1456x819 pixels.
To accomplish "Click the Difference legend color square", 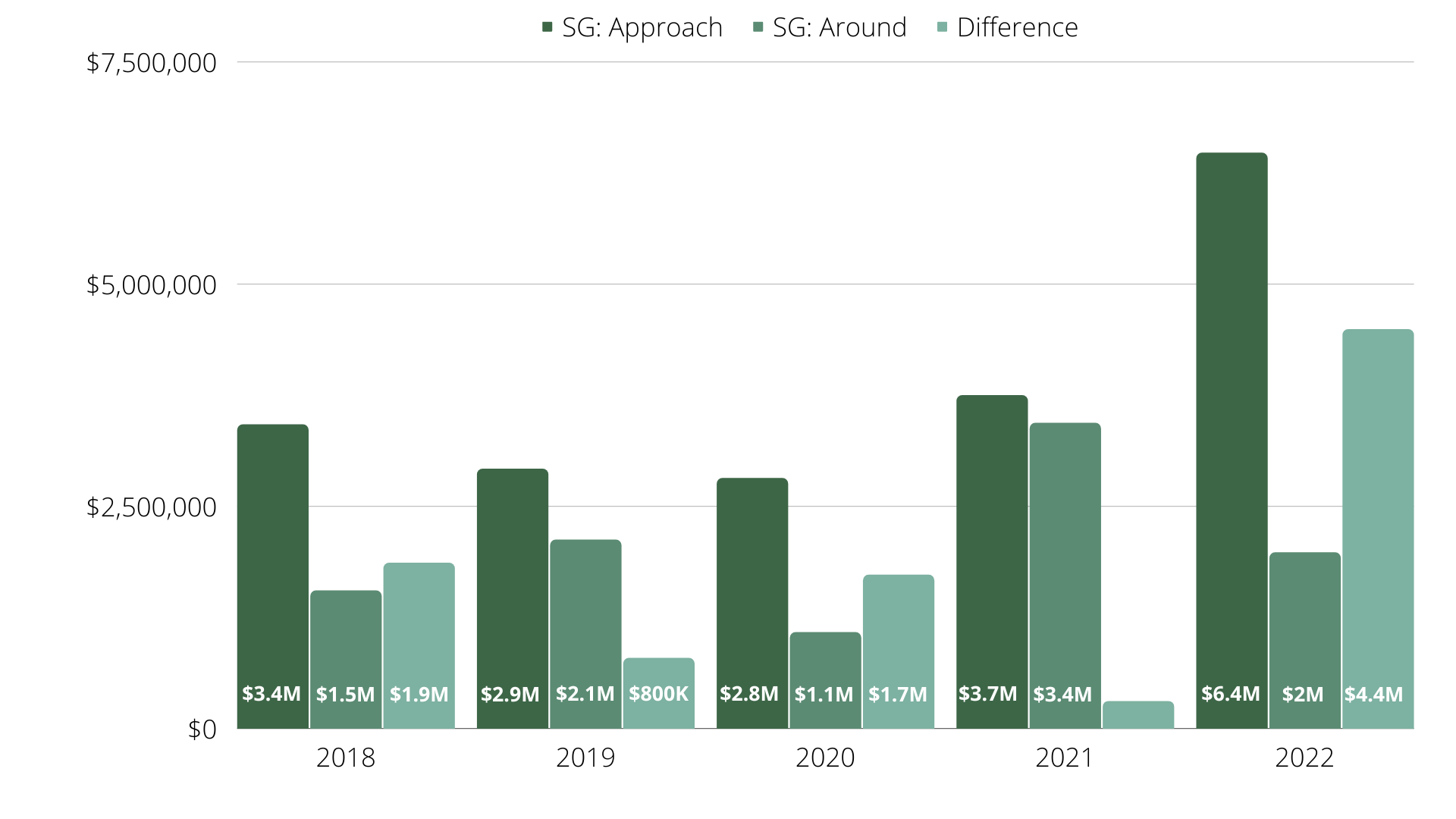I will [x=943, y=27].
